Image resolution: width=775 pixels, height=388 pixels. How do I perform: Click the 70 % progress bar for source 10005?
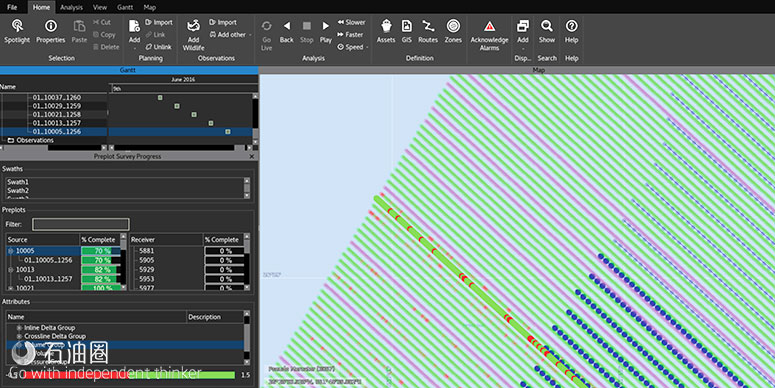coord(101,251)
